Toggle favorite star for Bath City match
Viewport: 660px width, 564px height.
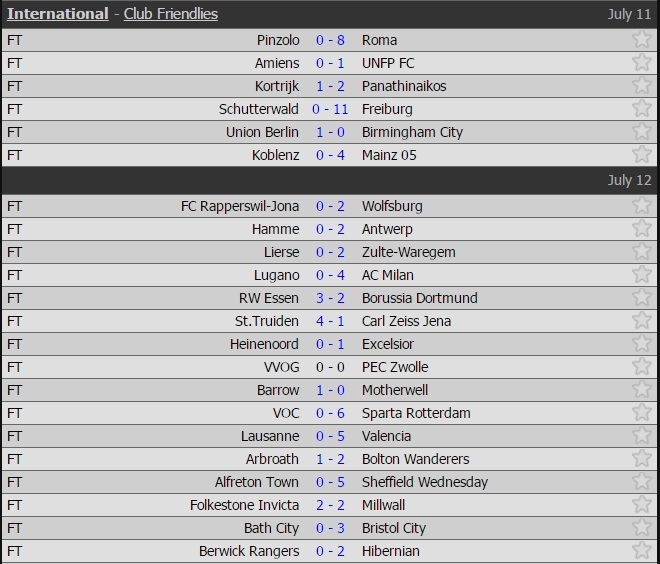click(x=641, y=528)
